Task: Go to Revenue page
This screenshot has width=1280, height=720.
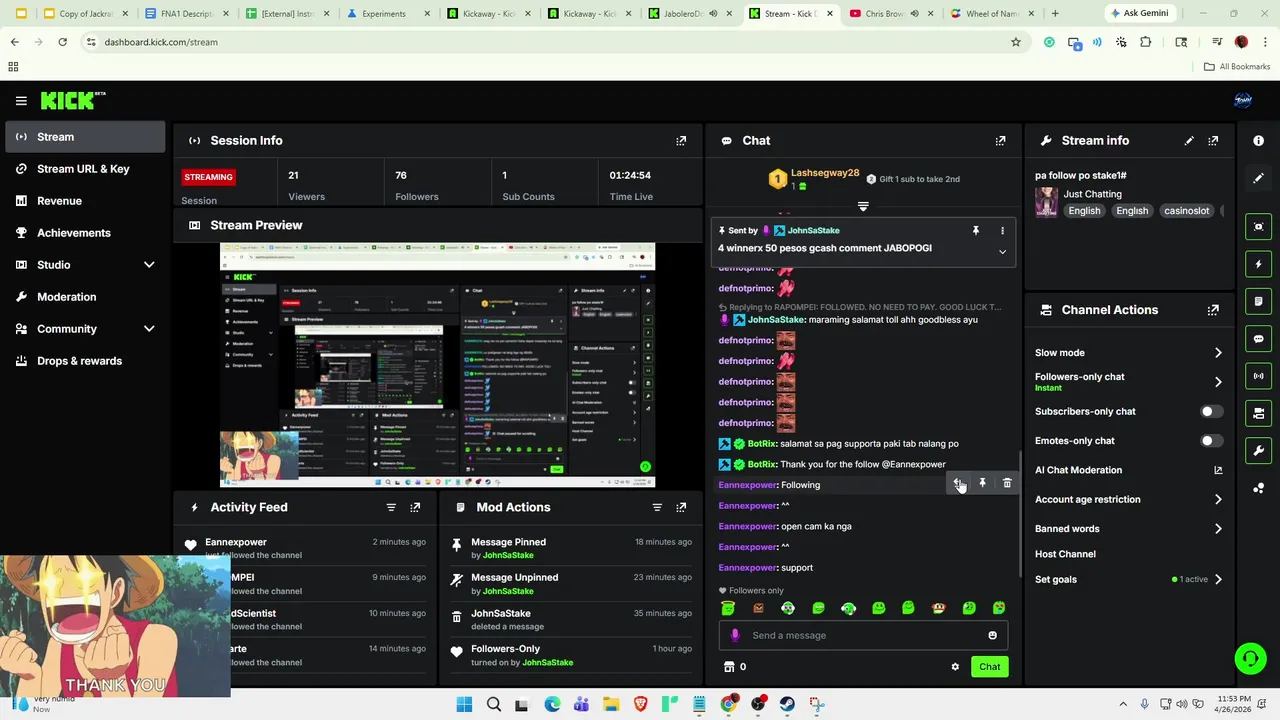Action: pos(85,201)
